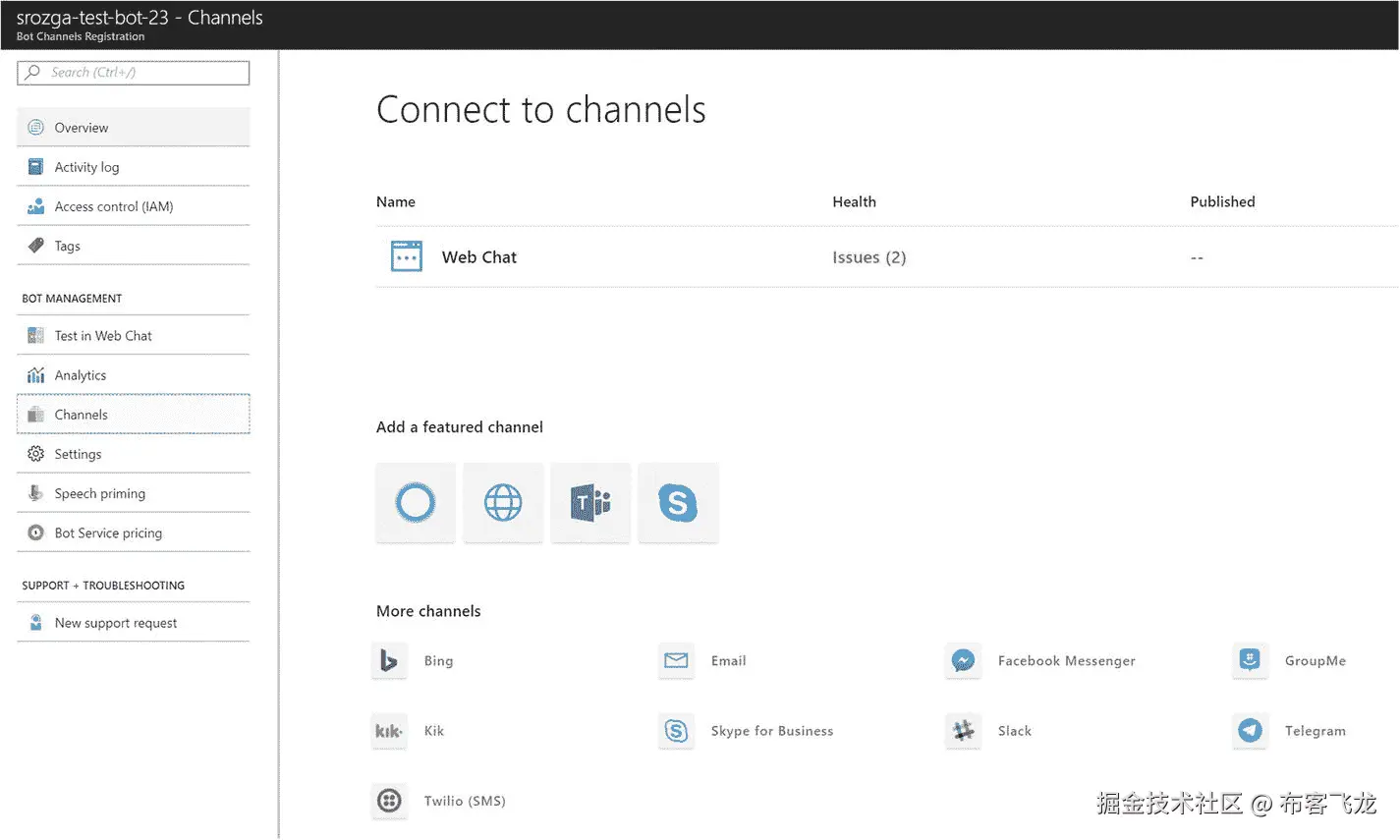Add the Microsoft Teams featured channel
The height and width of the screenshot is (840, 1400).
[x=590, y=503]
